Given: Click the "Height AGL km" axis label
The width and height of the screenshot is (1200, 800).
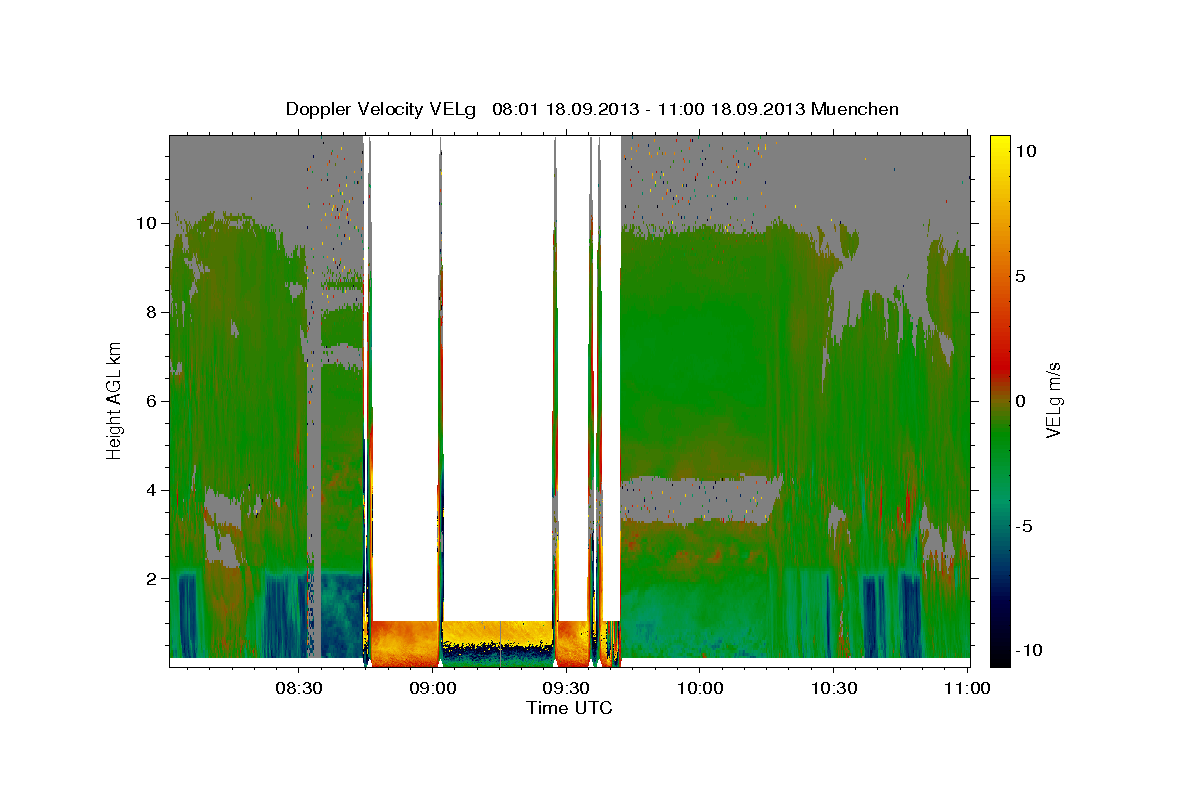Looking at the screenshot, I should [114, 399].
